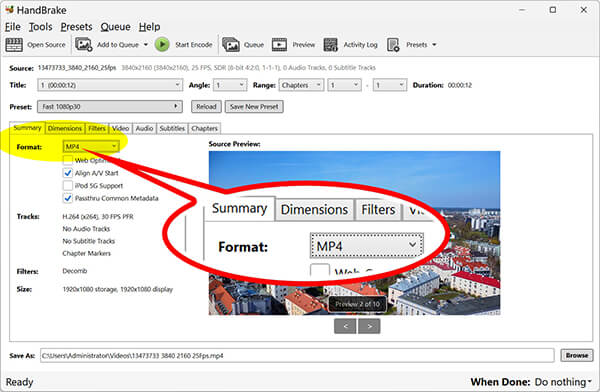600x392 pixels.
Task: Maximize the HandBrake window
Action: [x=553, y=10]
